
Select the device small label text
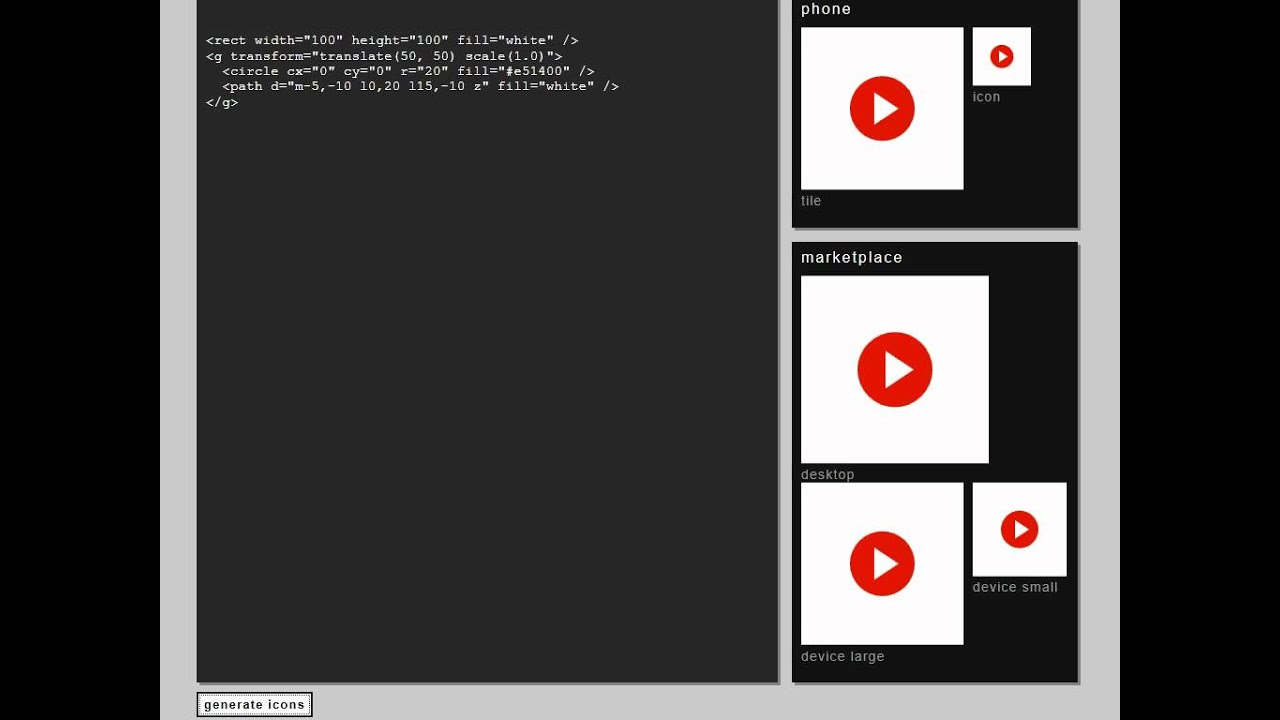pyautogui.click(x=1015, y=587)
